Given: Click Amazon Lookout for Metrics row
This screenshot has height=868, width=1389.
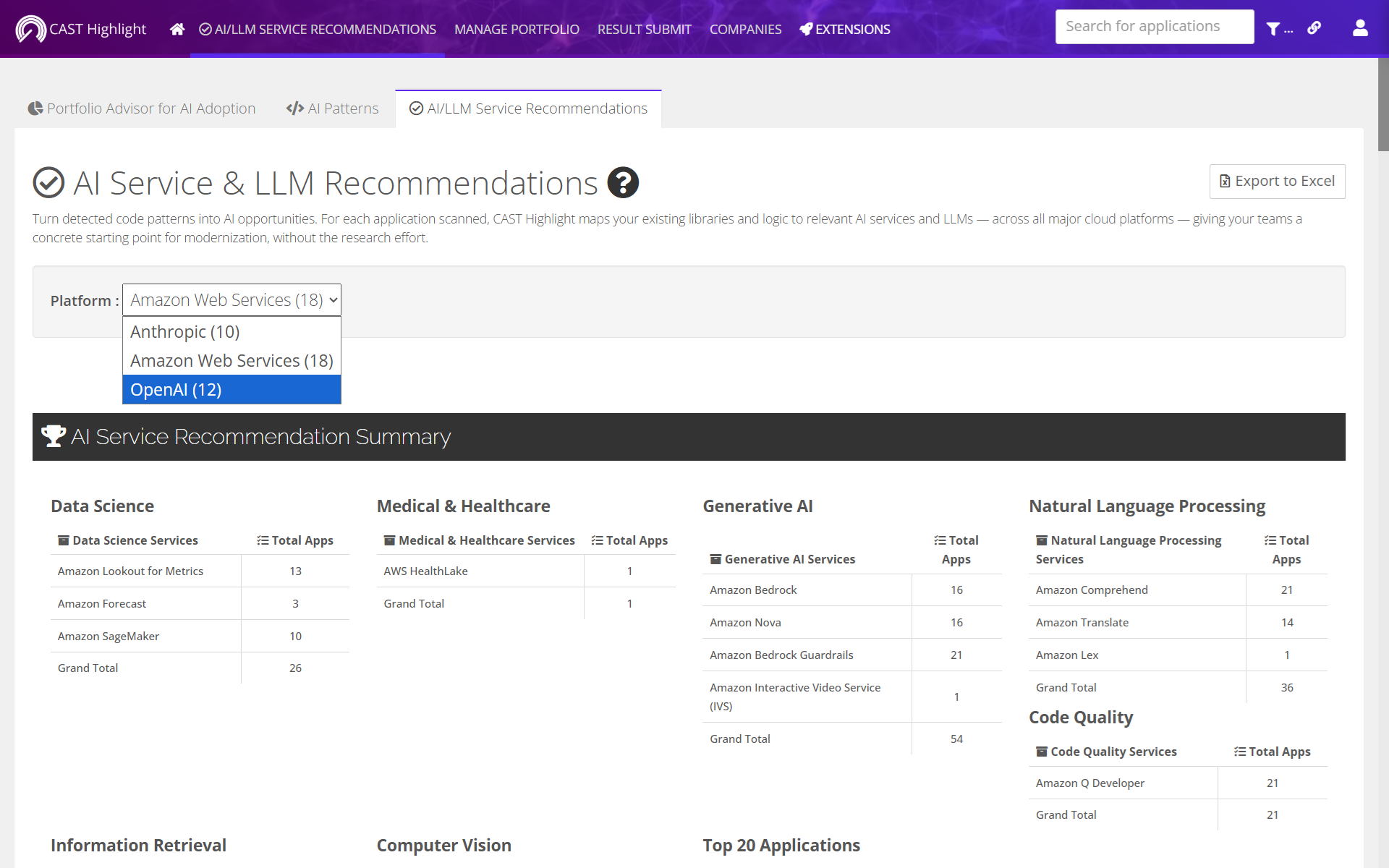Looking at the screenshot, I should click(x=200, y=571).
